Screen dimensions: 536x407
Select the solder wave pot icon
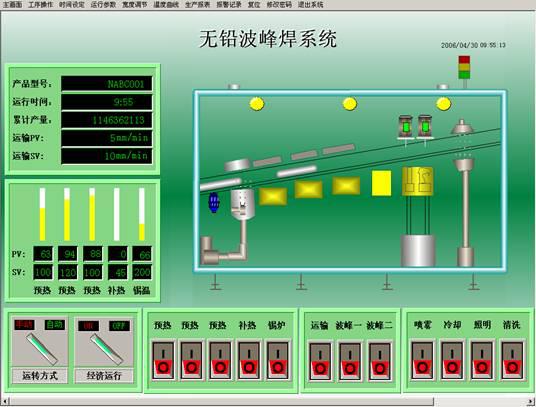pos(417,181)
